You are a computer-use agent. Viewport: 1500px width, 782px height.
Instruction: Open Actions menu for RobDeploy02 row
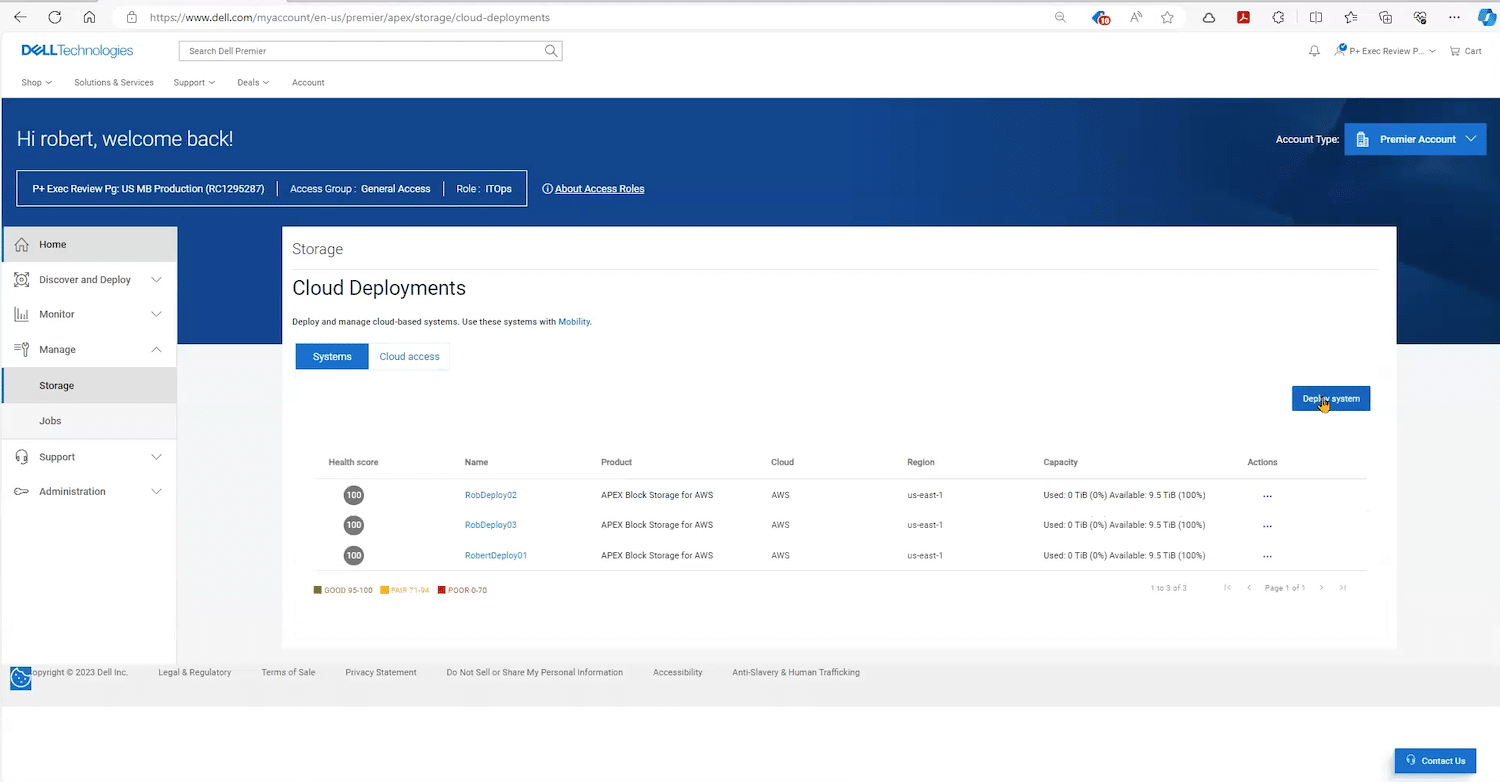point(1267,496)
